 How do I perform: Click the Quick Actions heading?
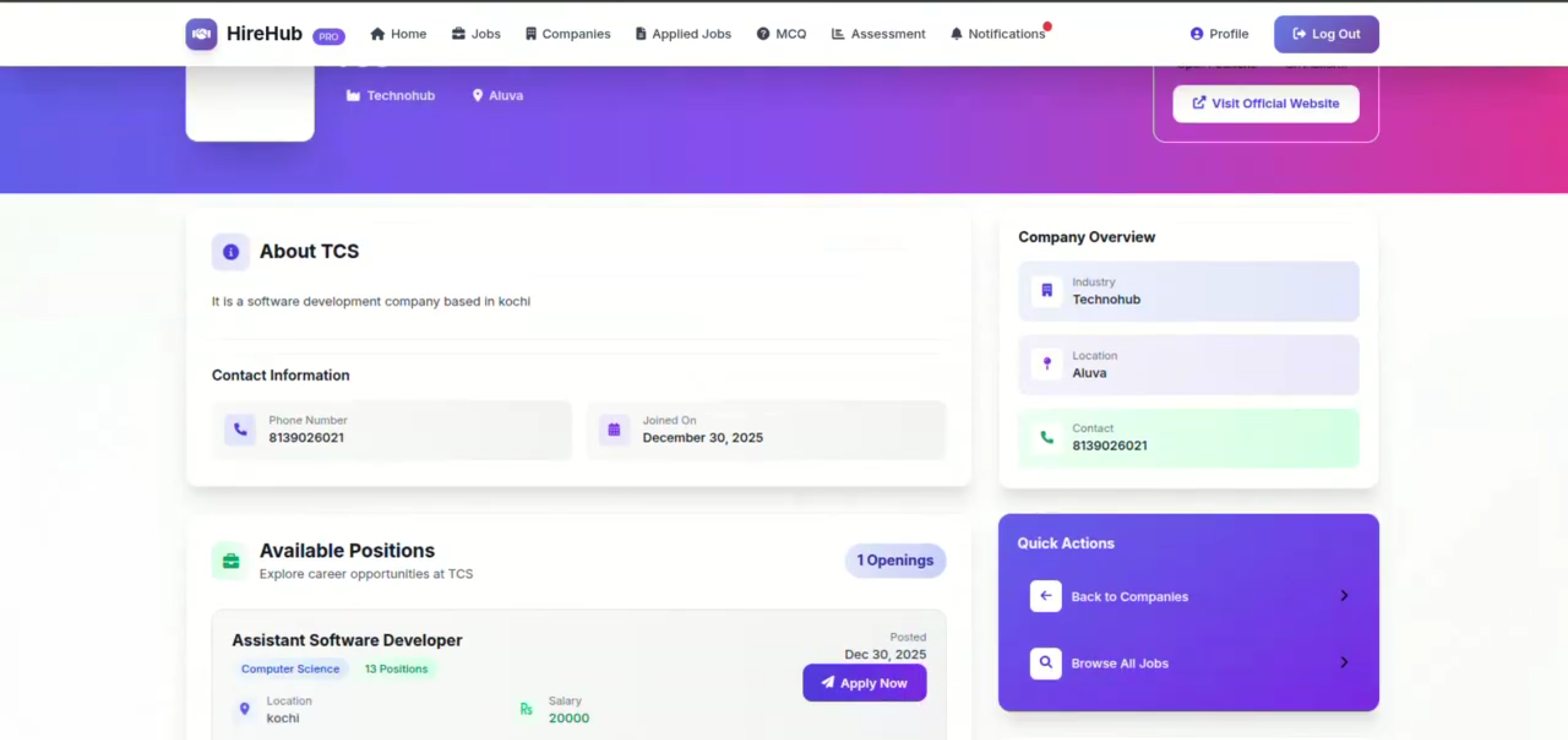coord(1065,543)
